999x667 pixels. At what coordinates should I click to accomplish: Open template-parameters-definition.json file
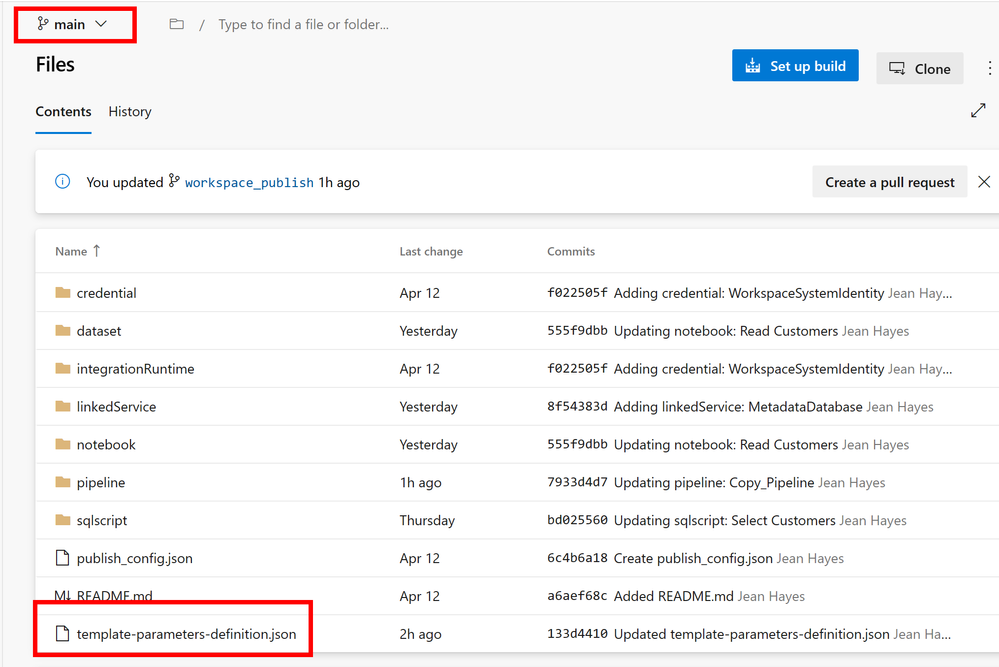[186, 634]
